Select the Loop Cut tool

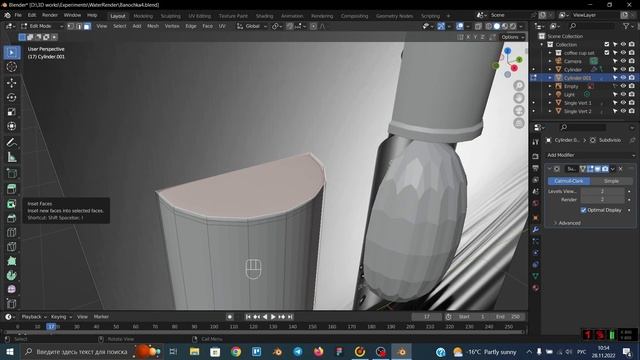[11, 232]
